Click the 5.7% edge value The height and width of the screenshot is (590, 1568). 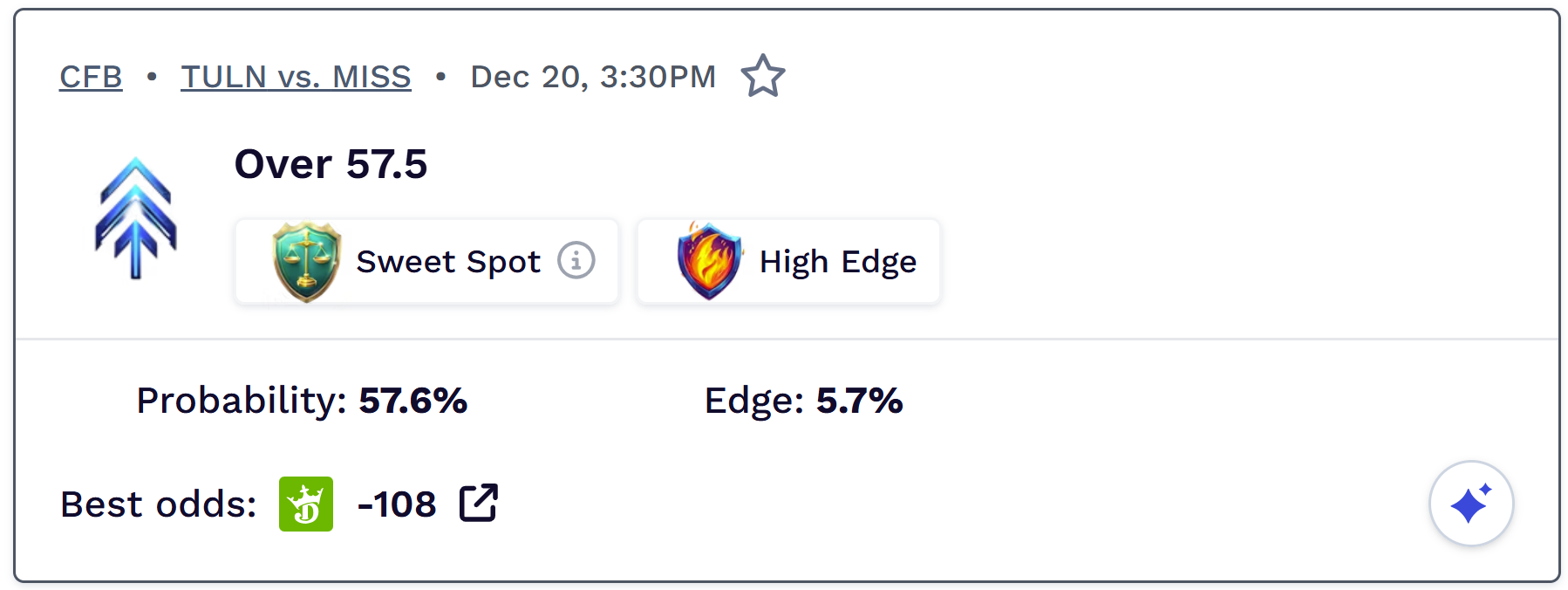tap(859, 401)
